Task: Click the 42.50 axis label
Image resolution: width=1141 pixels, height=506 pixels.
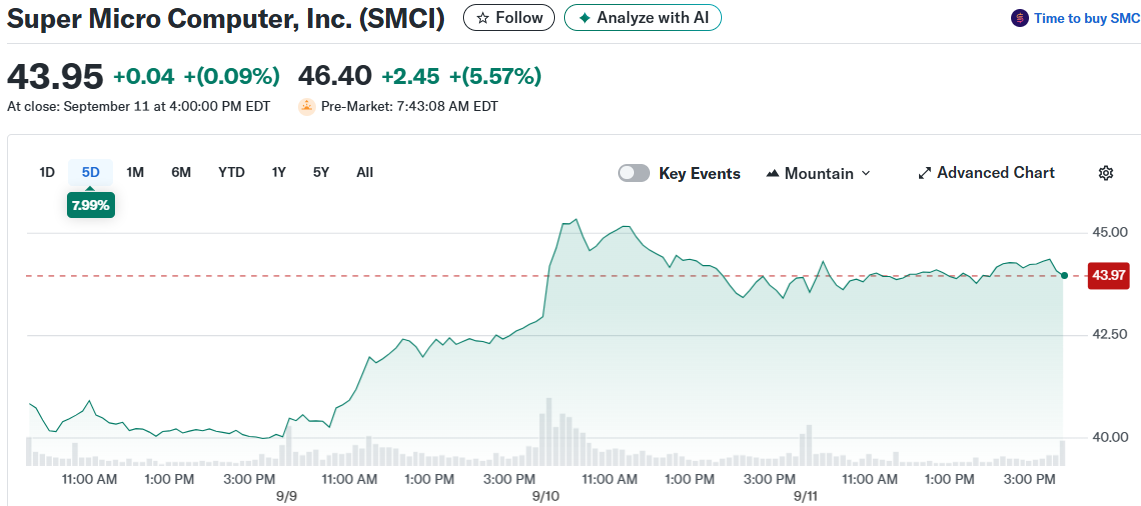Action: (1108, 334)
